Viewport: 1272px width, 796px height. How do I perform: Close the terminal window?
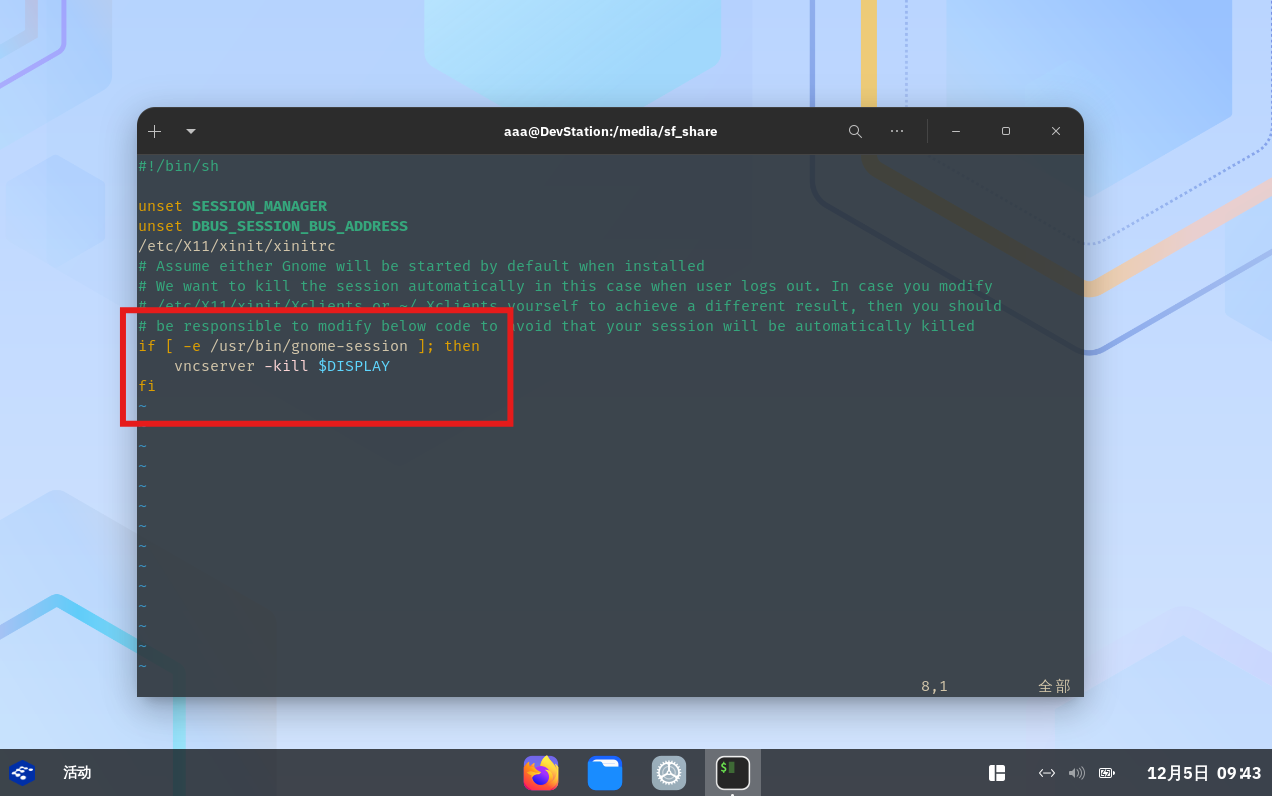coord(1056,131)
